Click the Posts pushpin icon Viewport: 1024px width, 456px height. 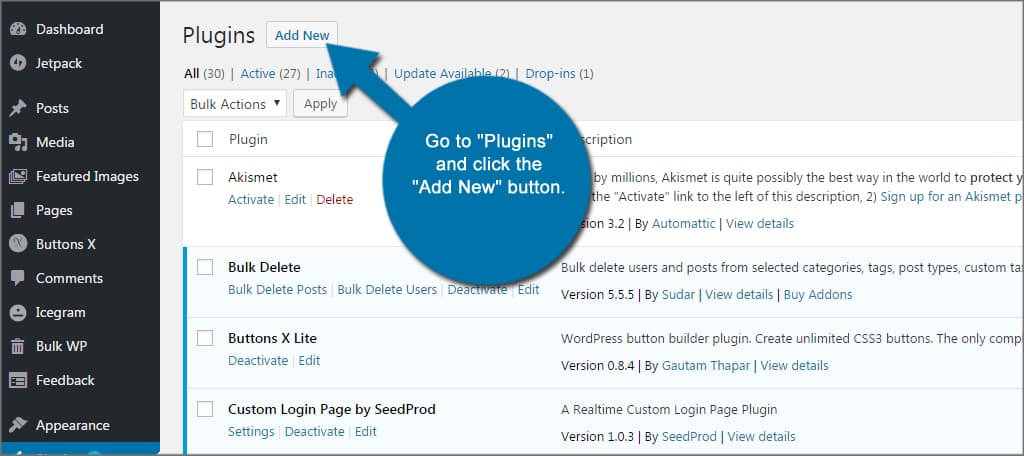(18, 108)
